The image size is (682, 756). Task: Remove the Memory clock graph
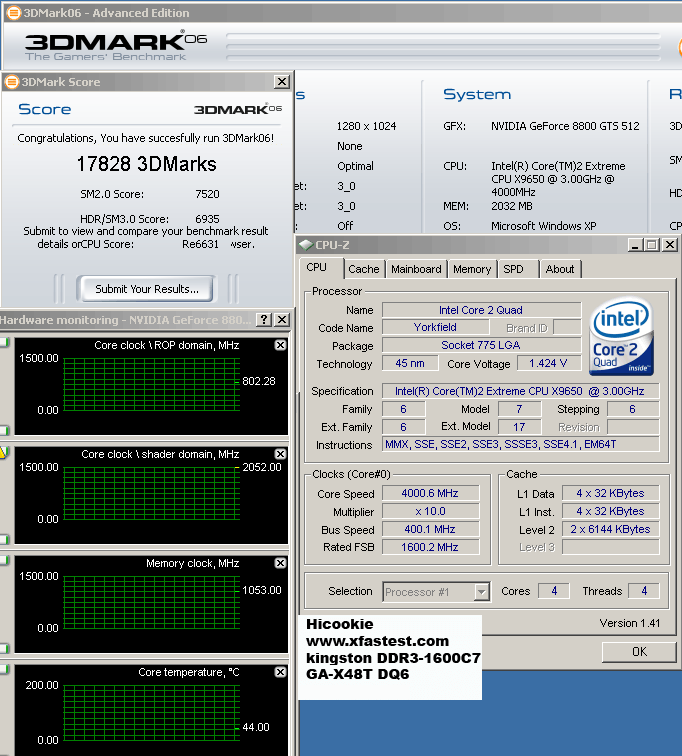[281, 563]
